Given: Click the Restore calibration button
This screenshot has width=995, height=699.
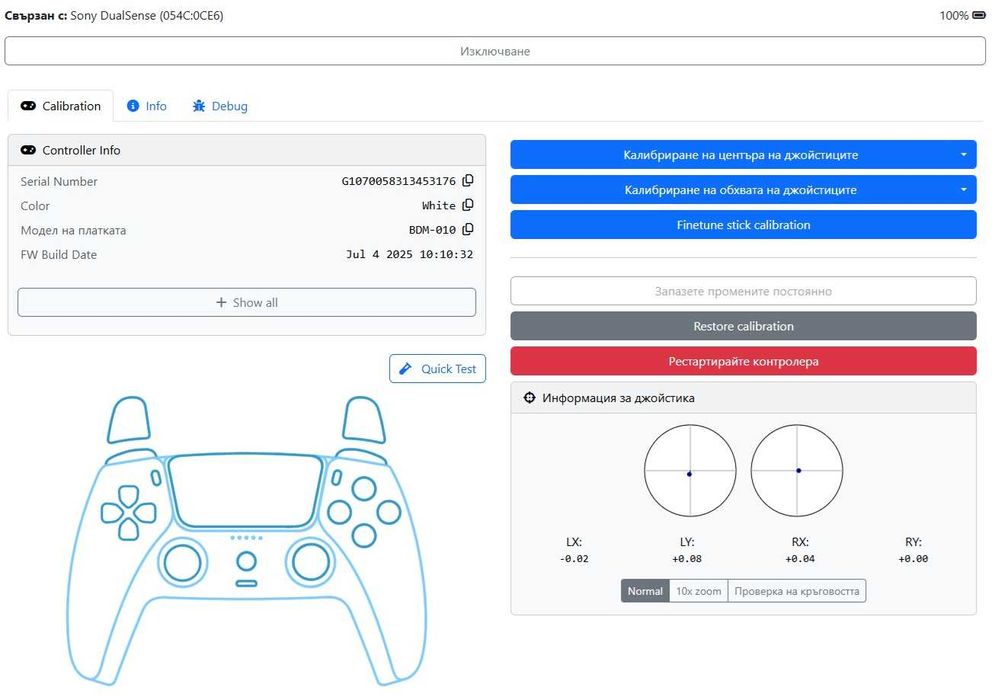Looking at the screenshot, I should [x=743, y=326].
